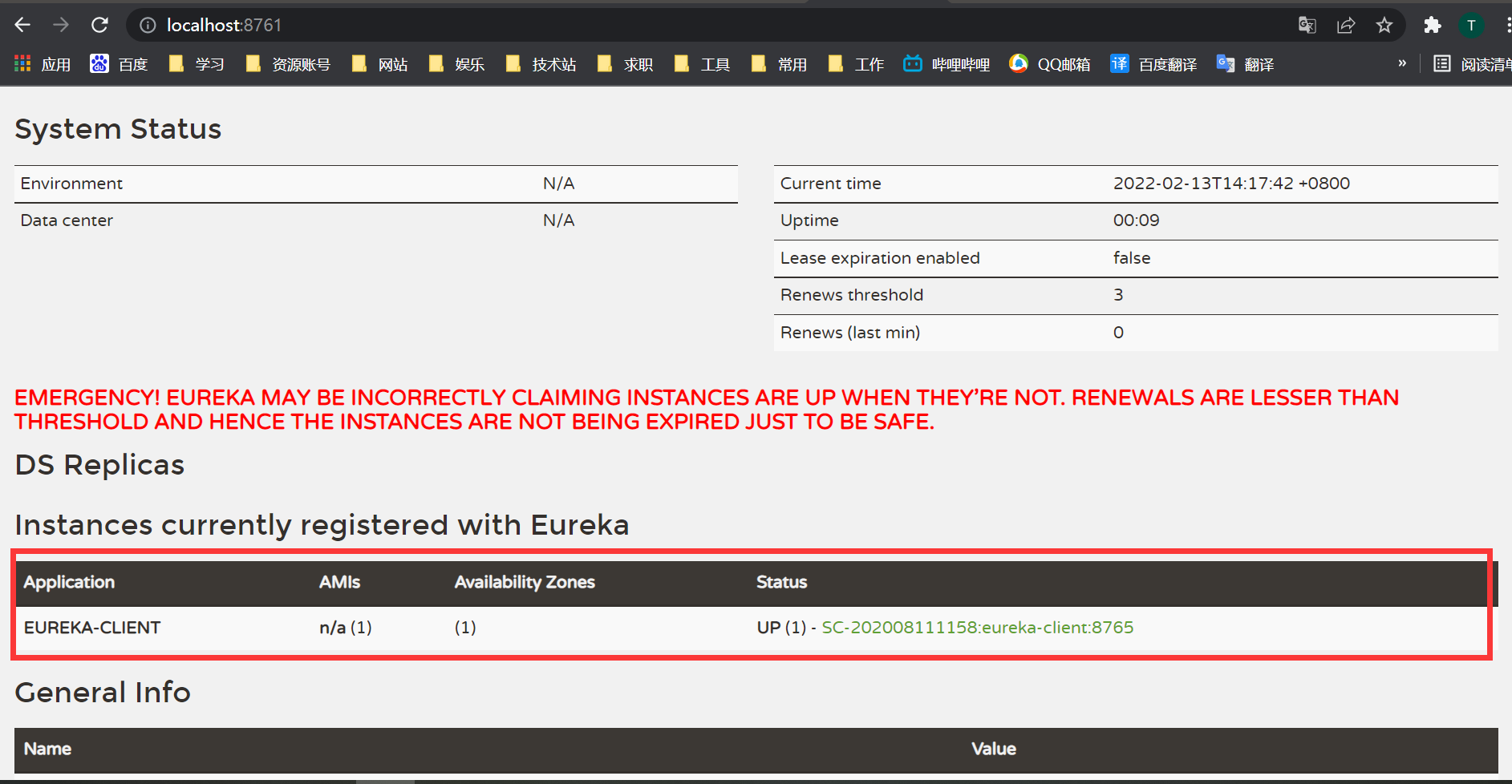Click the Application column header
1512x784 pixels.
coord(69,583)
